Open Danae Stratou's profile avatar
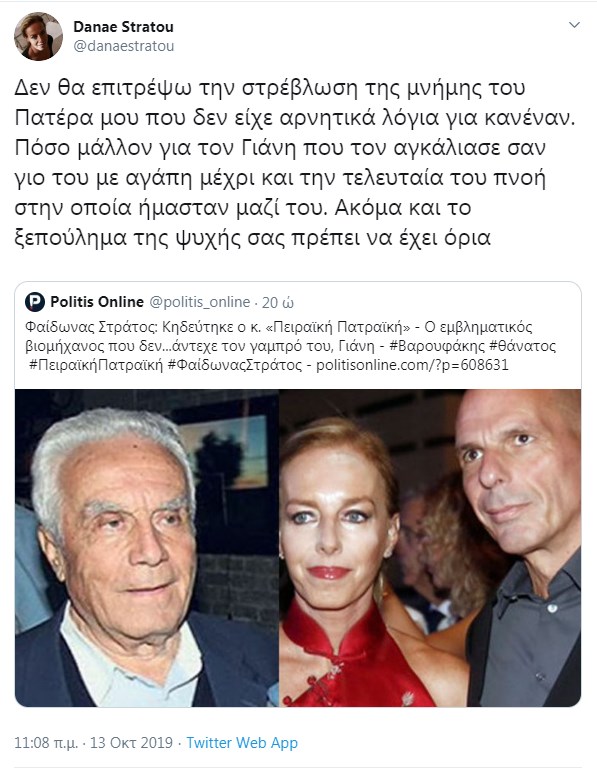This screenshot has width=597, height=771. click(38, 36)
